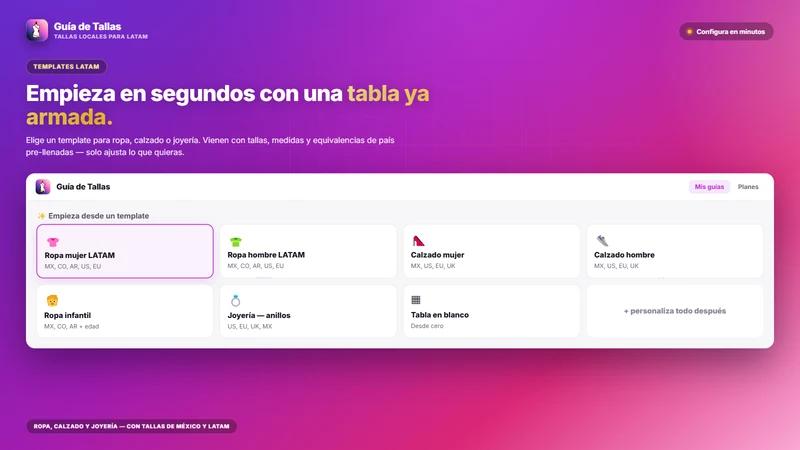This screenshot has width=800, height=450.
Task: Switch to the Mis guías tab
Action: point(709,187)
